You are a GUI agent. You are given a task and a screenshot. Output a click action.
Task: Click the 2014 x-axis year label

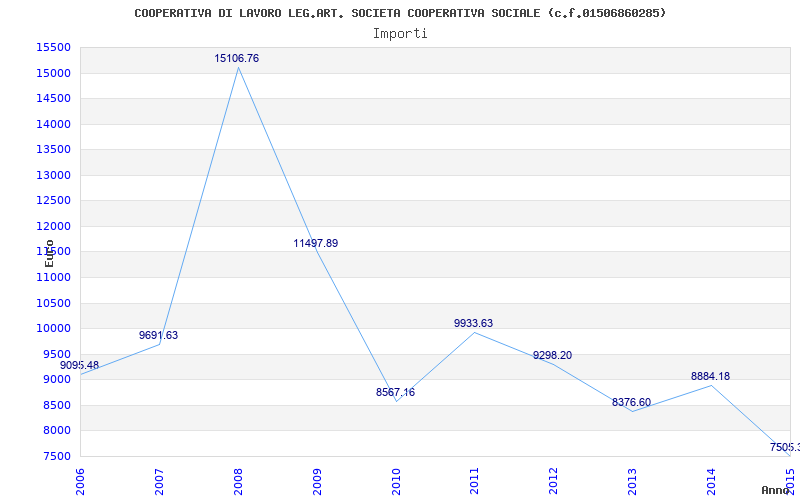711,481
